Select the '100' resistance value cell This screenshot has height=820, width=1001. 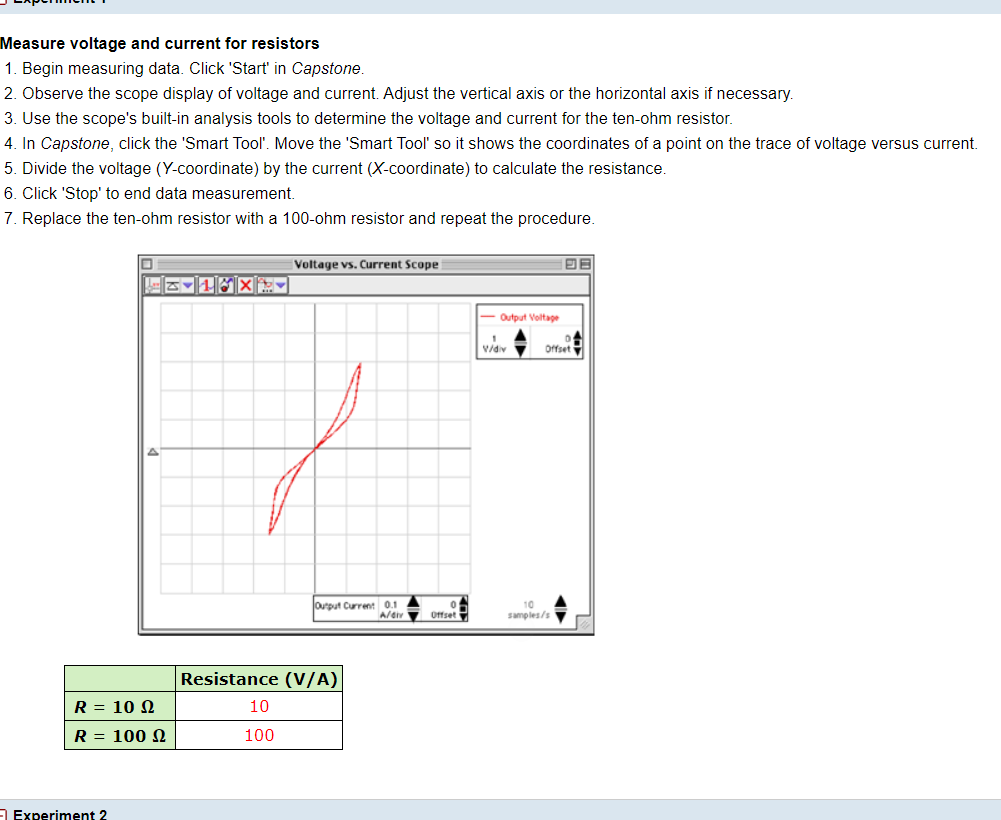click(x=259, y=735)
